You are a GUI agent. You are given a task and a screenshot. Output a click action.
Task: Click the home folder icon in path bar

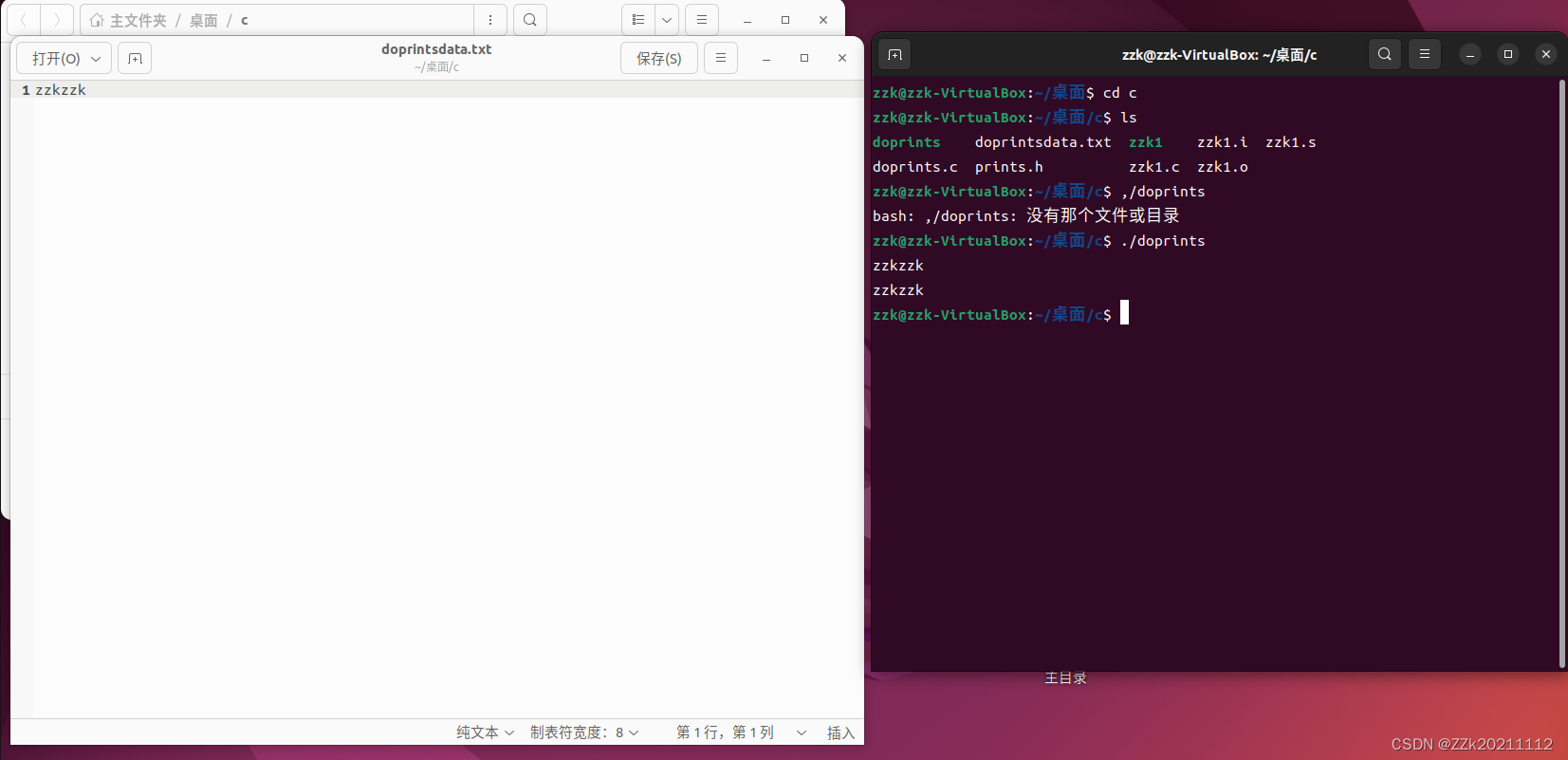coord(97,20)
